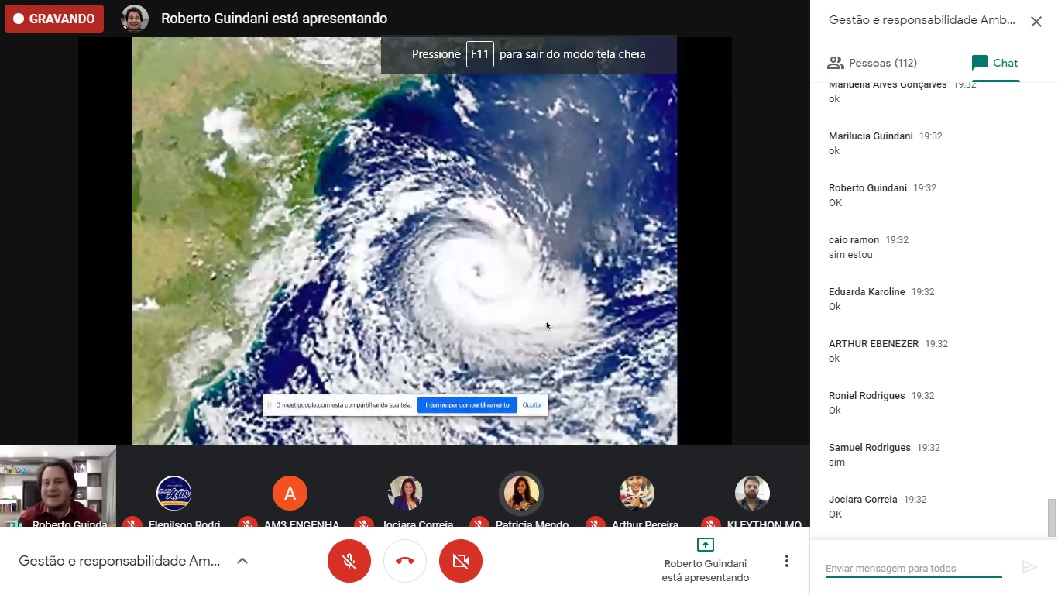
Task: Select Patricia Mendo's participant avatar
Action: tap(521, 493)
